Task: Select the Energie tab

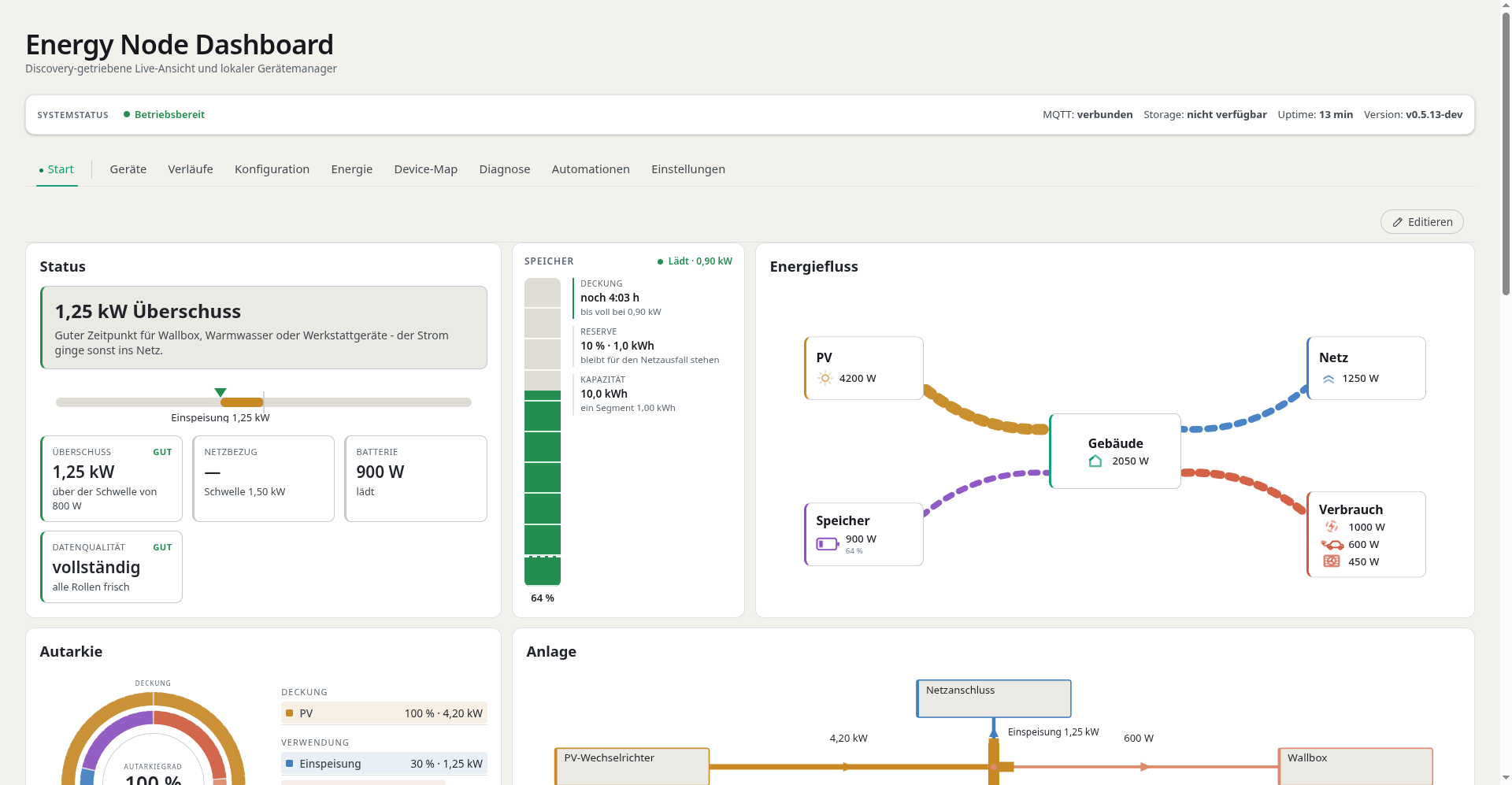Action: tap(352, 169)
